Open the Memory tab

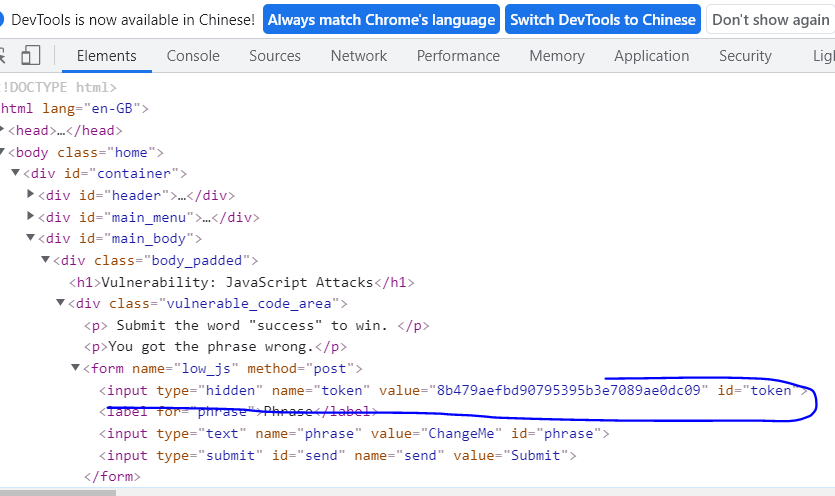click(557, 56)
